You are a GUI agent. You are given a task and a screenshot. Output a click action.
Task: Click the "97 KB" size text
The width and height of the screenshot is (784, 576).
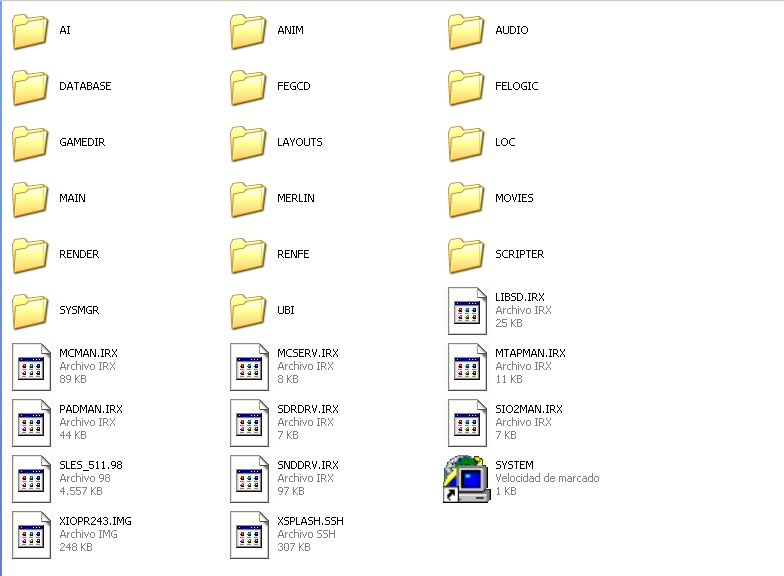tap(290, 491)
